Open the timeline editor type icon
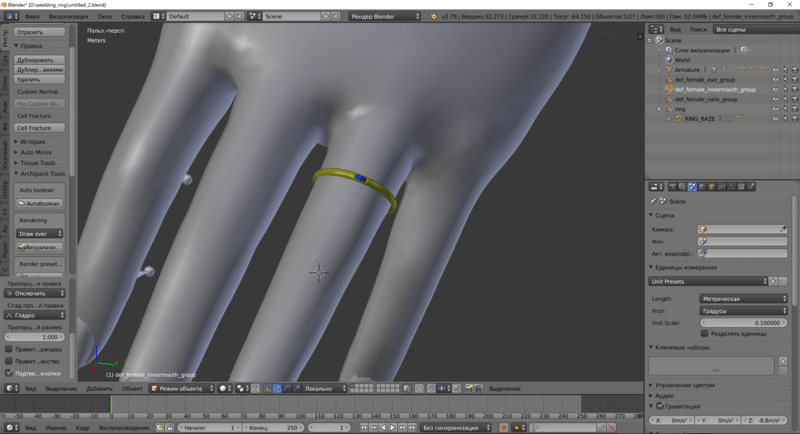This screenshot has width=800, height=434. (x=10, y=427)
